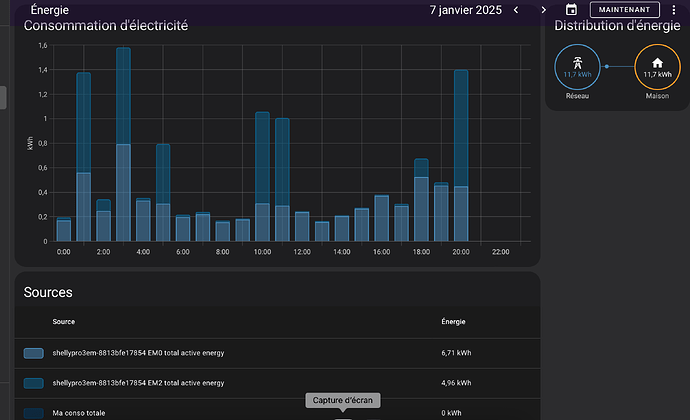Click the EM0 source color swatch
Viewport: 690px width, 420px height.
tap(33, 353)
